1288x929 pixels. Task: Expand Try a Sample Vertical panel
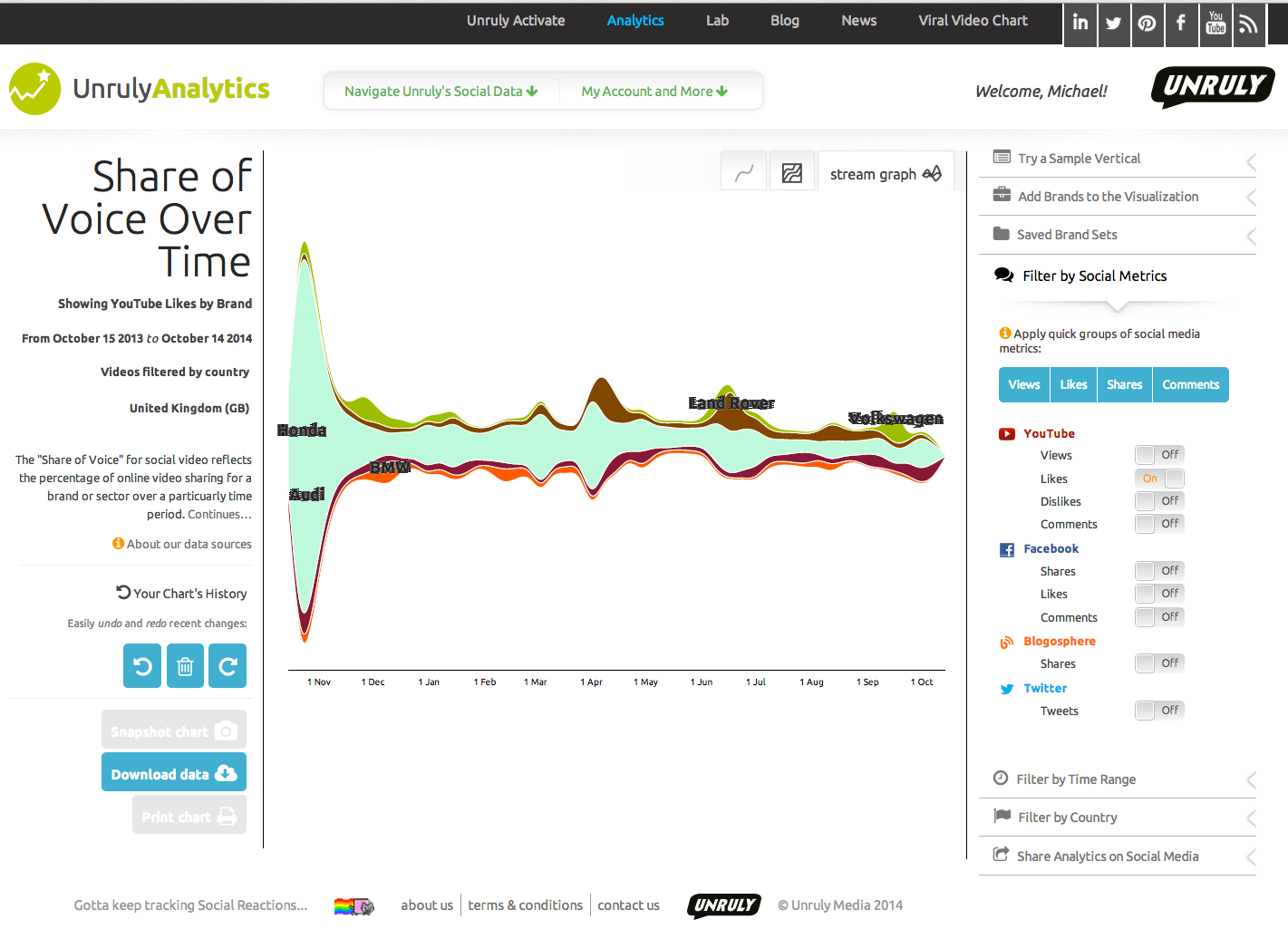1118,159
